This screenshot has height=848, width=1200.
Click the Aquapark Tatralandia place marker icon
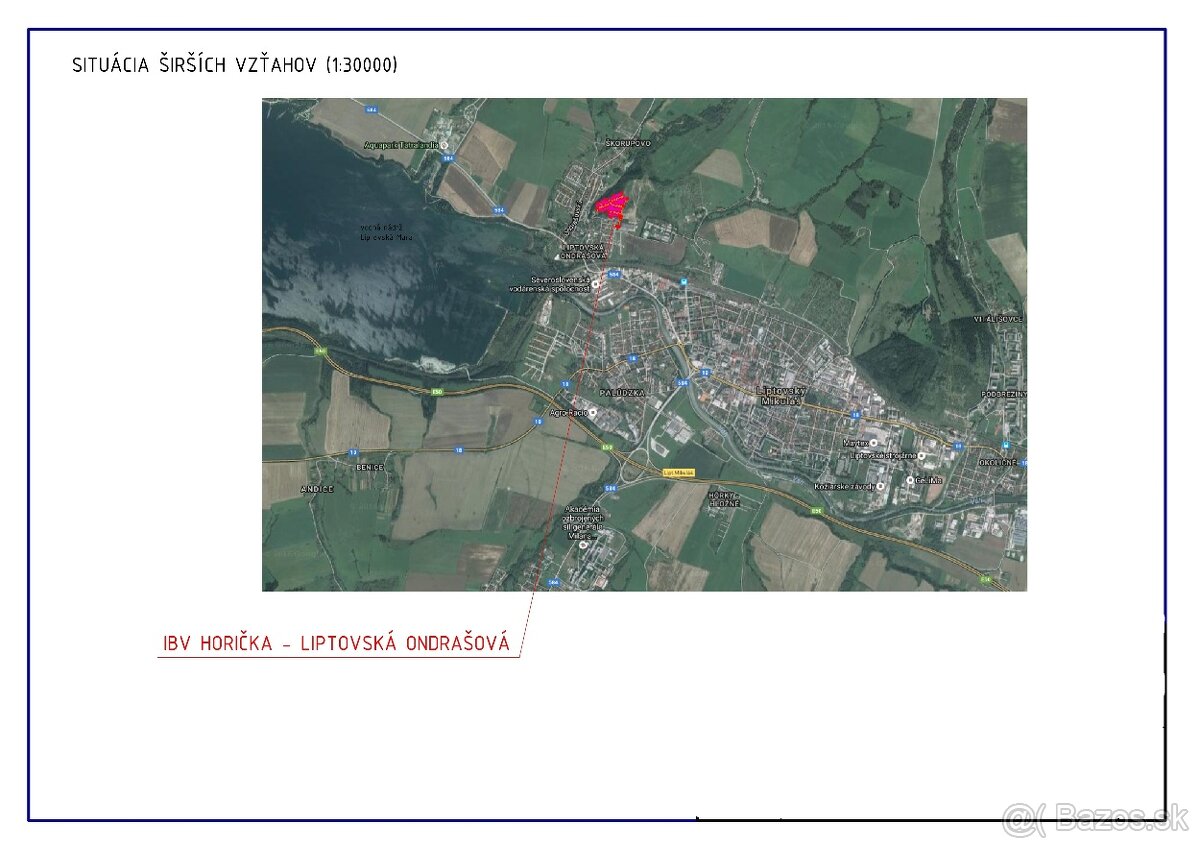click(445, 145)
